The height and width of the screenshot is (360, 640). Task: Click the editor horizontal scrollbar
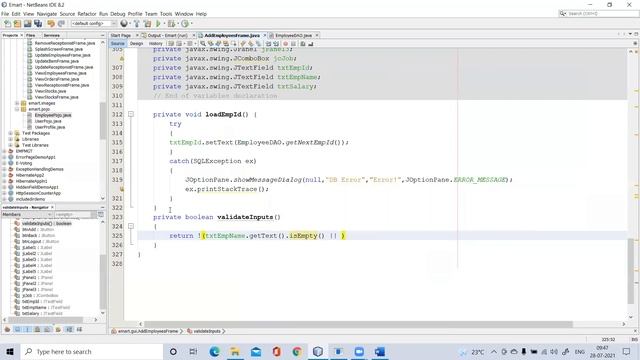pos(358,324)
